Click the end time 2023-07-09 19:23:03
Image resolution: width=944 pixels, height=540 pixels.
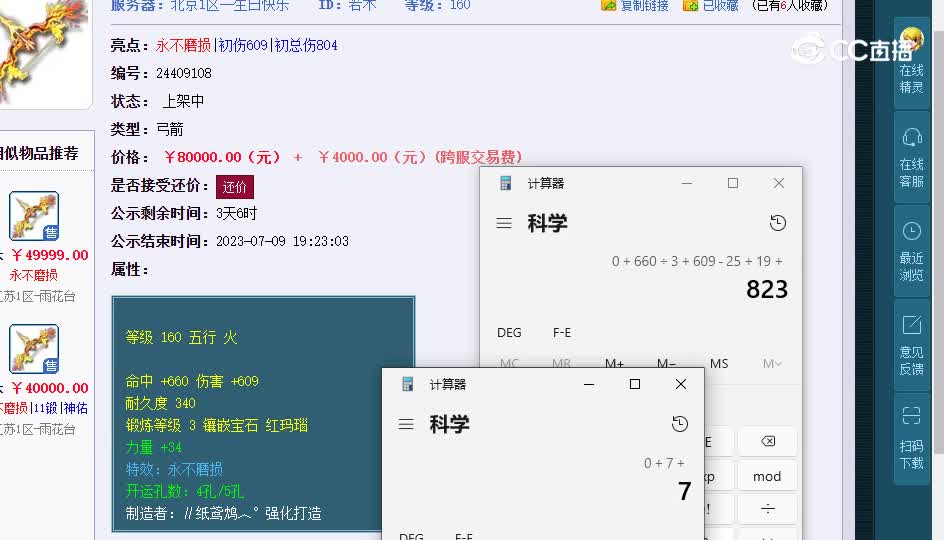(282, 241)
